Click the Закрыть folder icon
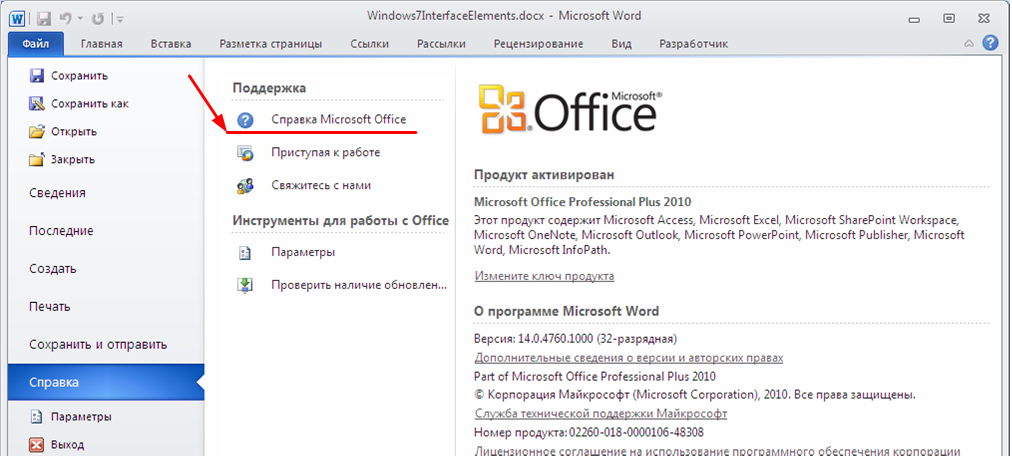Screen dimensions: 1012x457 click(37, 159)
